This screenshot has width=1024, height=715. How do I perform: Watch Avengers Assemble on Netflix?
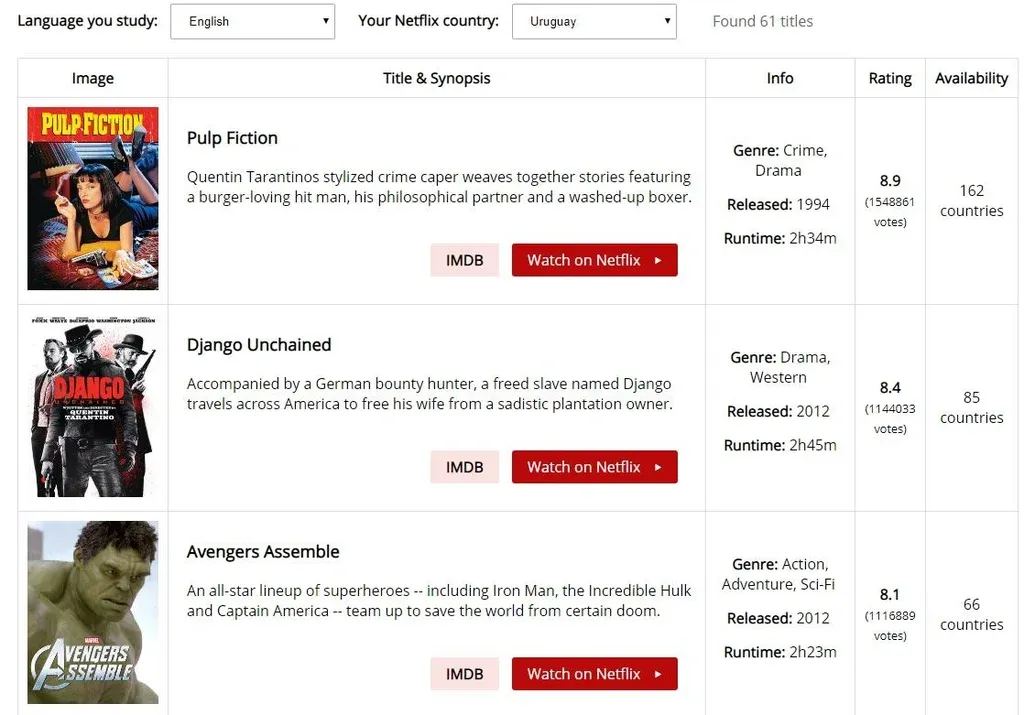(x=594, y=674)
